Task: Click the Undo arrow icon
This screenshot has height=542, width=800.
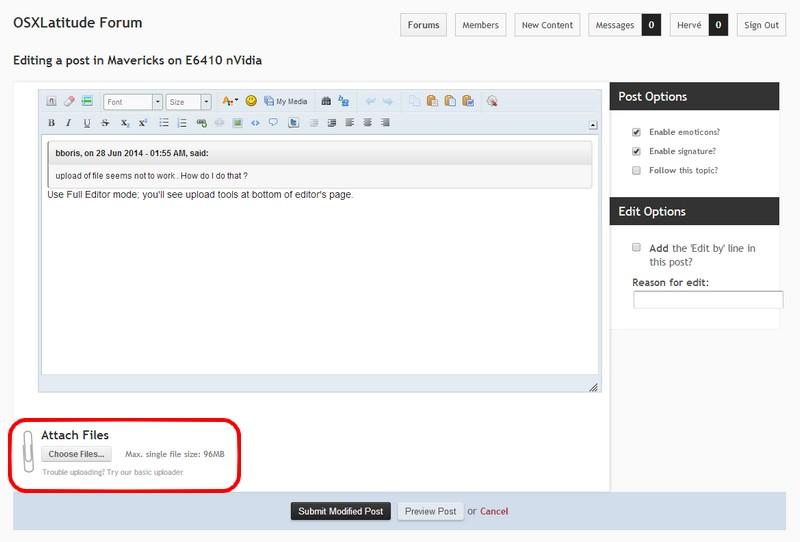Action: [x=370, y=101]
